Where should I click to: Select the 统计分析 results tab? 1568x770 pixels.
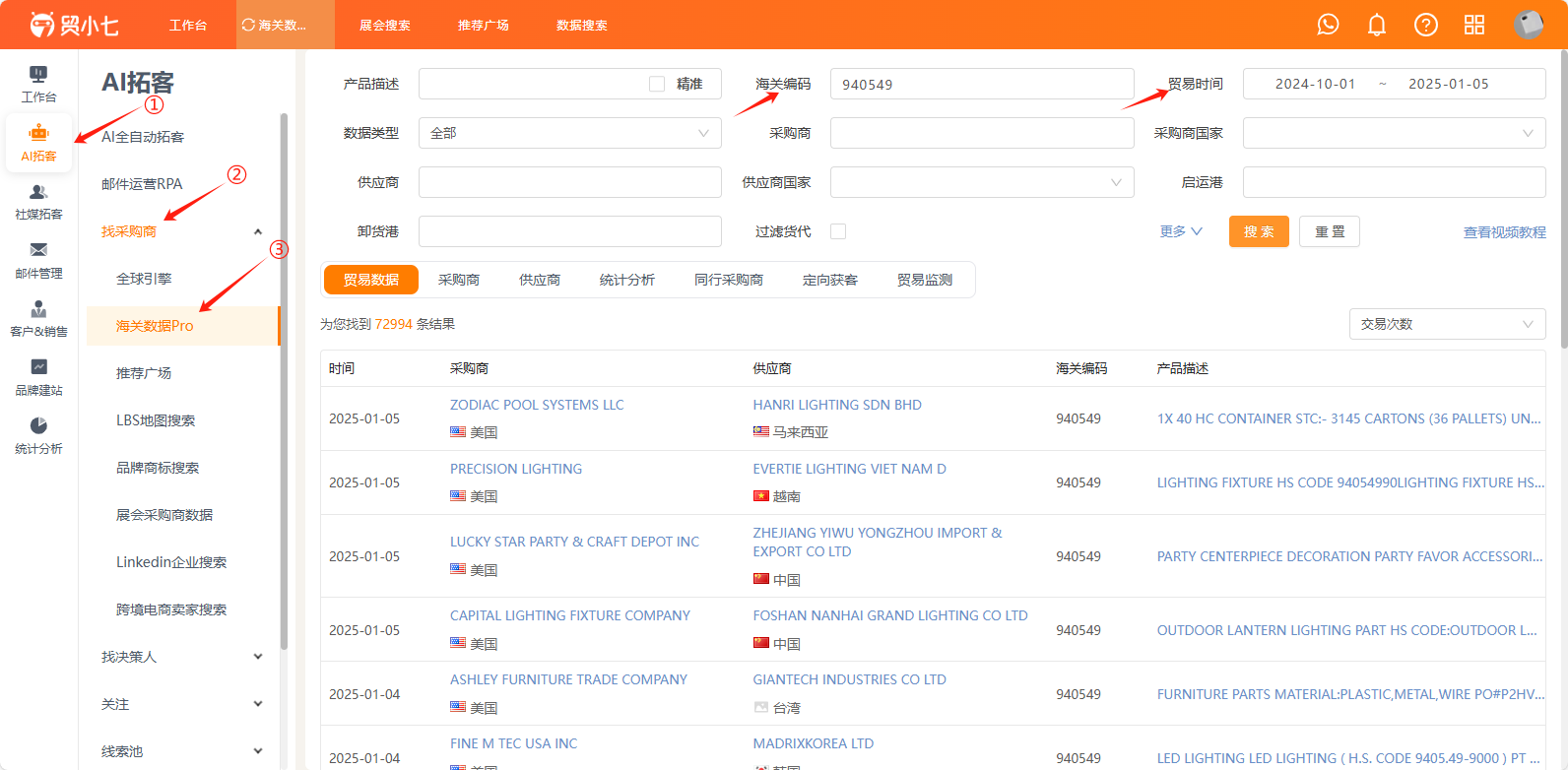[x=627, y=280]
